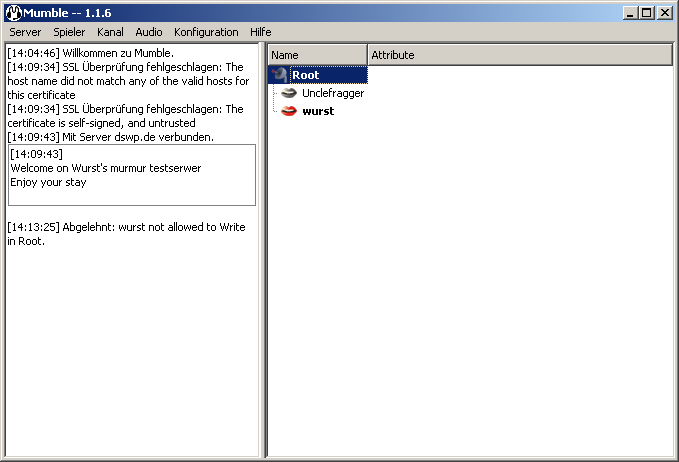
Task: Click the Root channel icon
Action: (x=280, y=74)
